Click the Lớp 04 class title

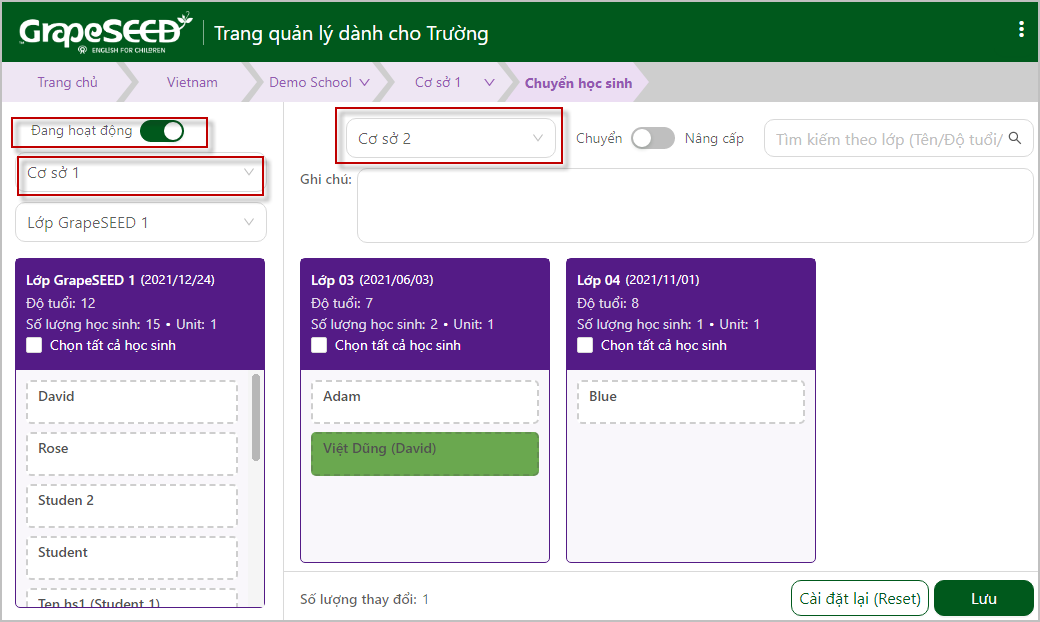598,280
